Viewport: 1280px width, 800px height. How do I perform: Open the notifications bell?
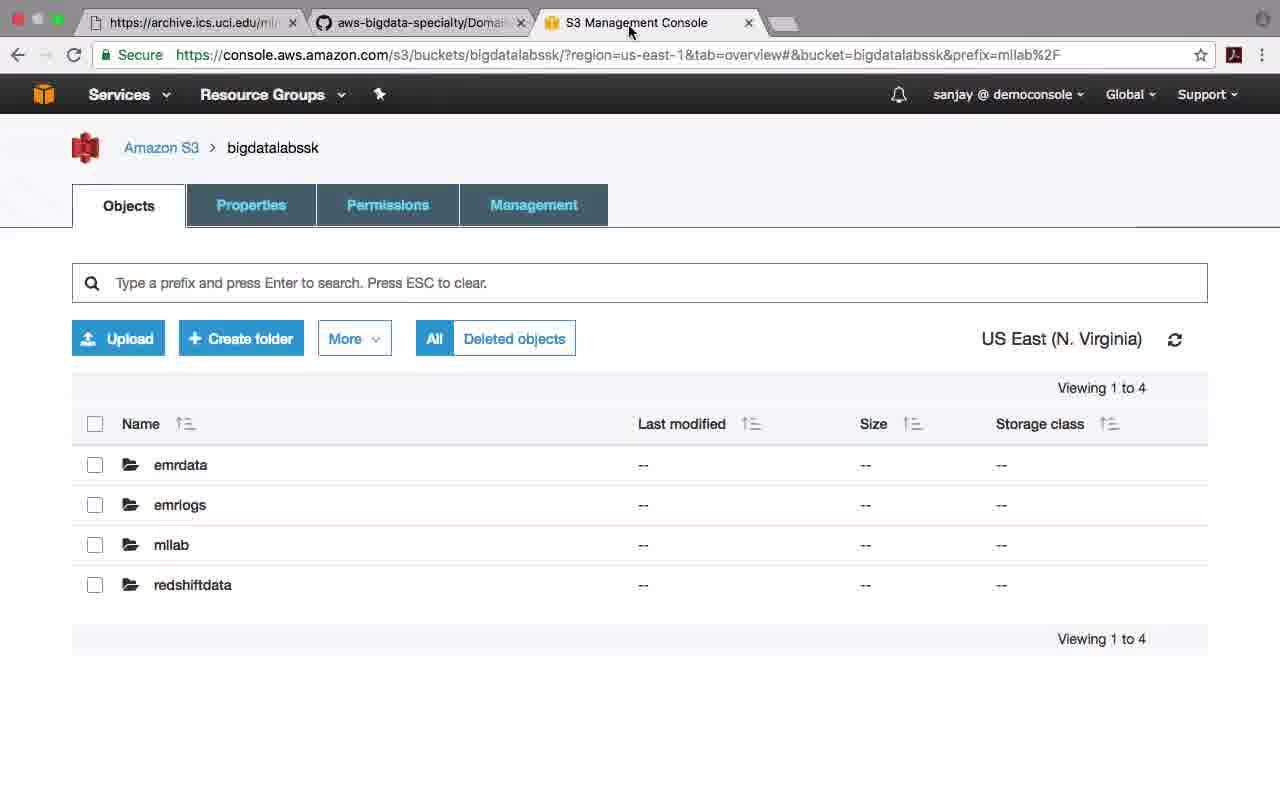[899, 94]
